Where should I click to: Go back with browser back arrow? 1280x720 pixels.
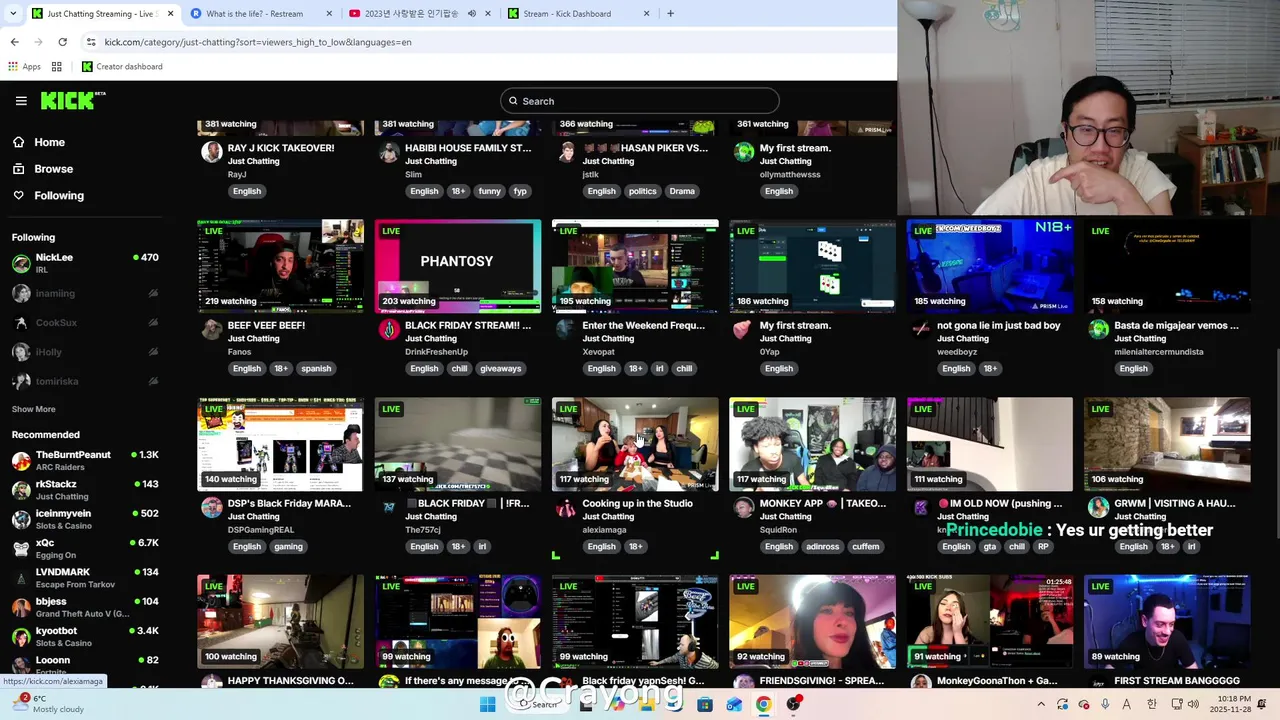pos(14,42)
